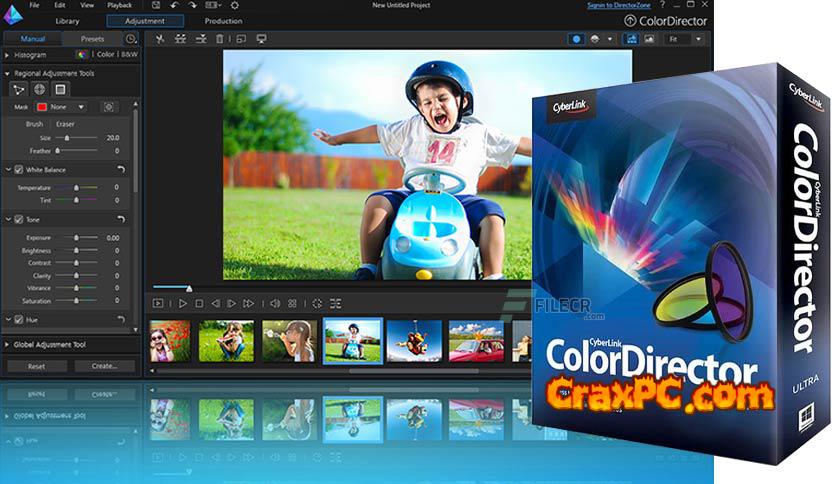
Task: Toggle the Tone section checkbox
Action: click(x=19, y=219)
